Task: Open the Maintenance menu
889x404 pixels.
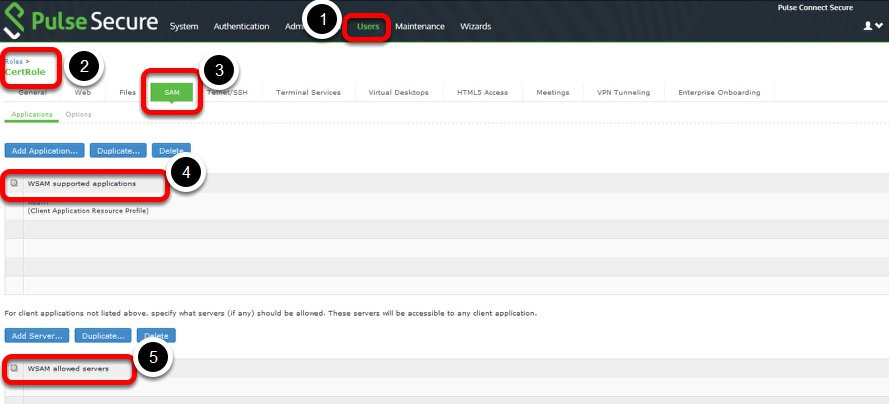Action: [x=419, y=26]
